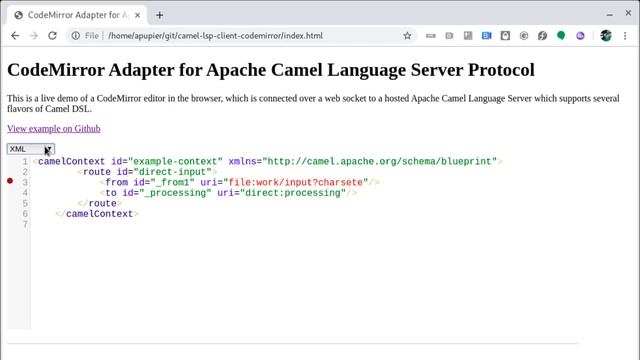Open the View example on Github link
Screen dimensions: 640x360
[53, 129]
